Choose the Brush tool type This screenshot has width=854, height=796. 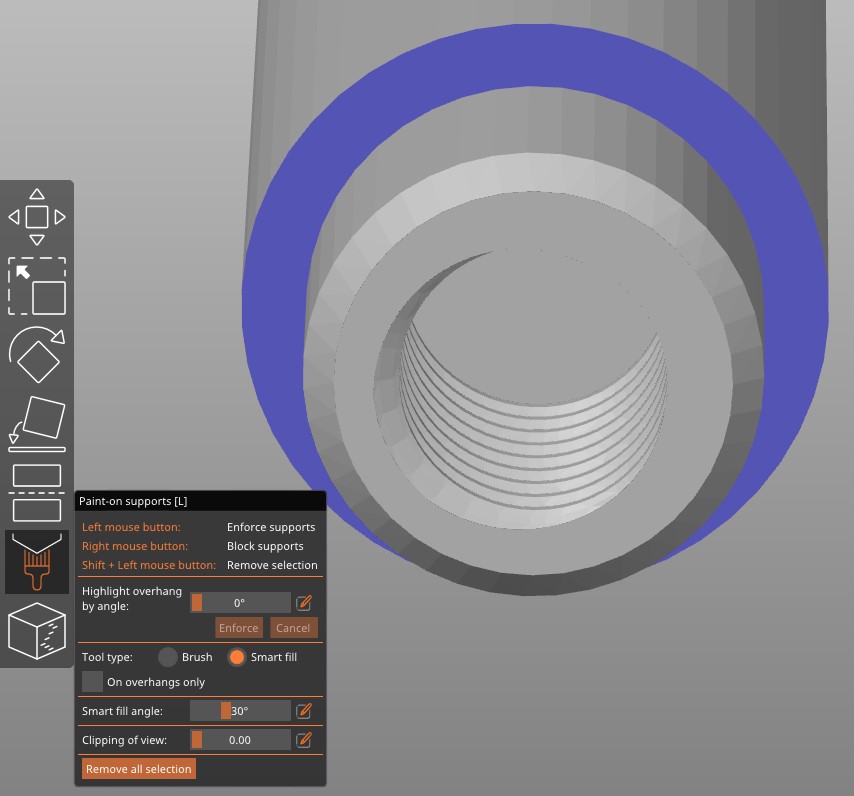point(168,657)
